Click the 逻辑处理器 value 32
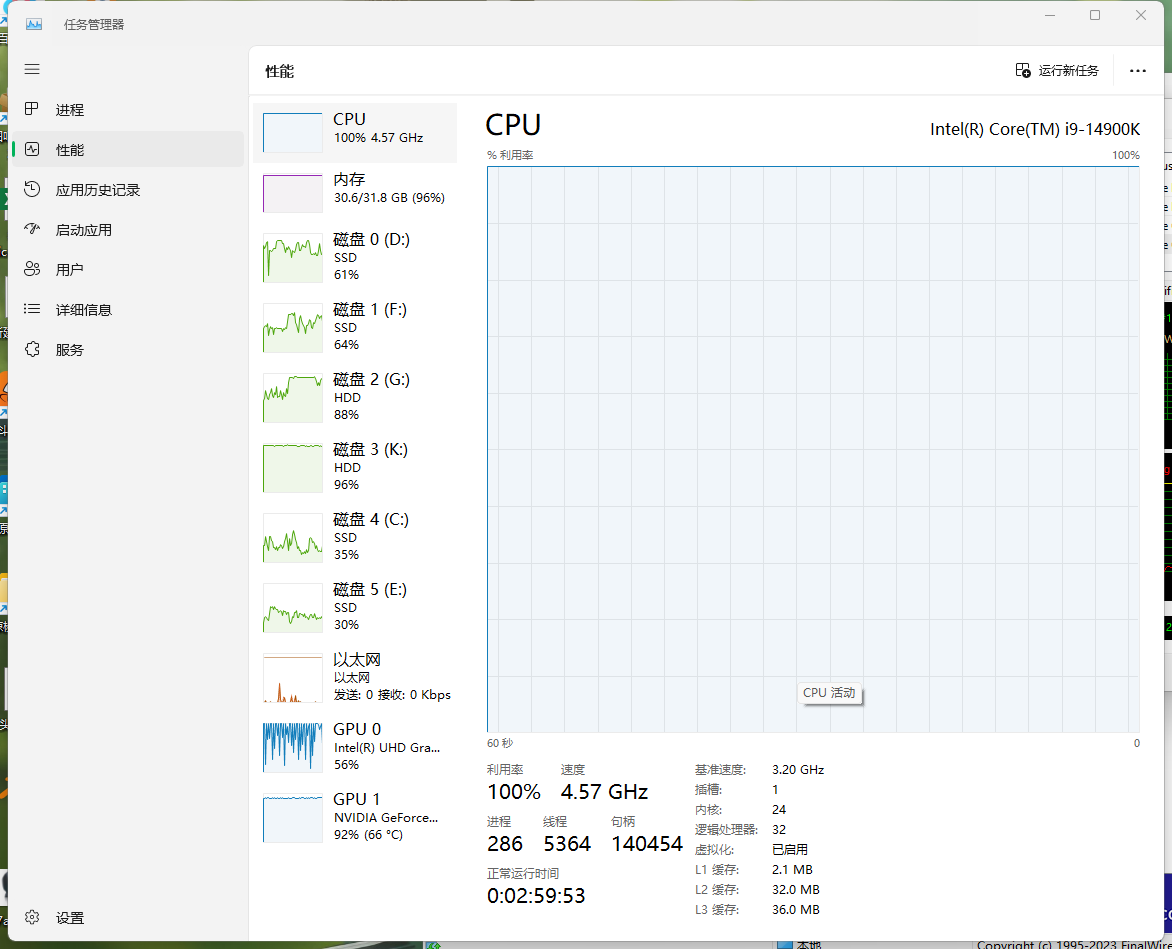 779,829
